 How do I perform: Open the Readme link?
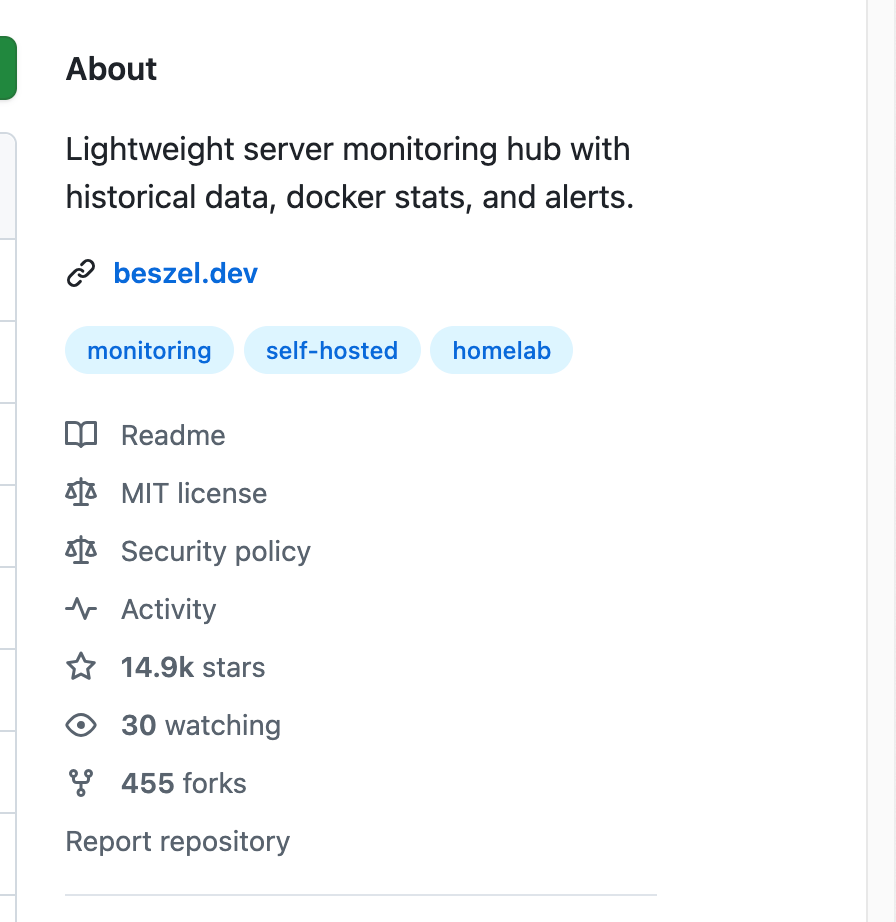[173, 435]
